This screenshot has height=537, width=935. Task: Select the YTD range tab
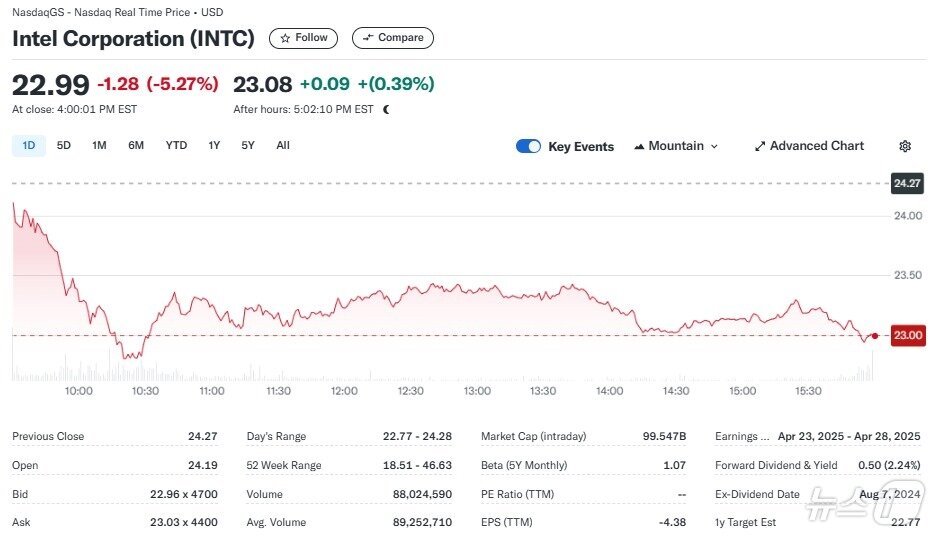point(176,146)
